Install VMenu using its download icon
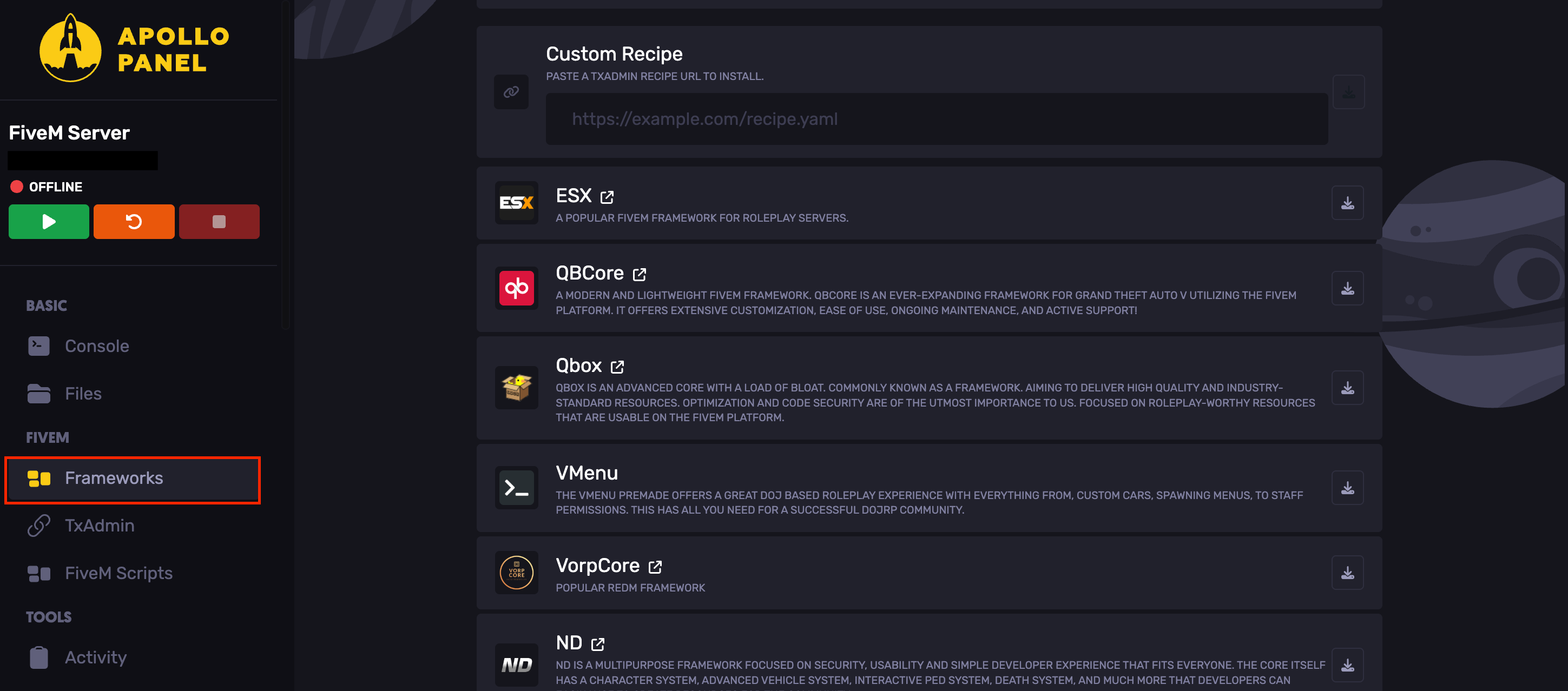The width and height of the screenshot is (1568, 691). [1347, 487]
